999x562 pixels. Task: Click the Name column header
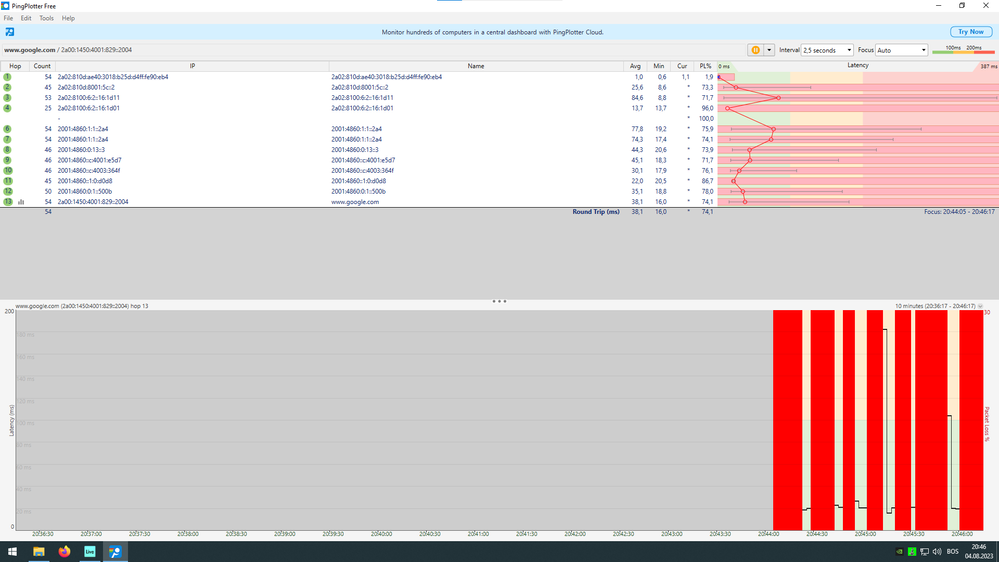pyautogui.click(x=476, y=66)
